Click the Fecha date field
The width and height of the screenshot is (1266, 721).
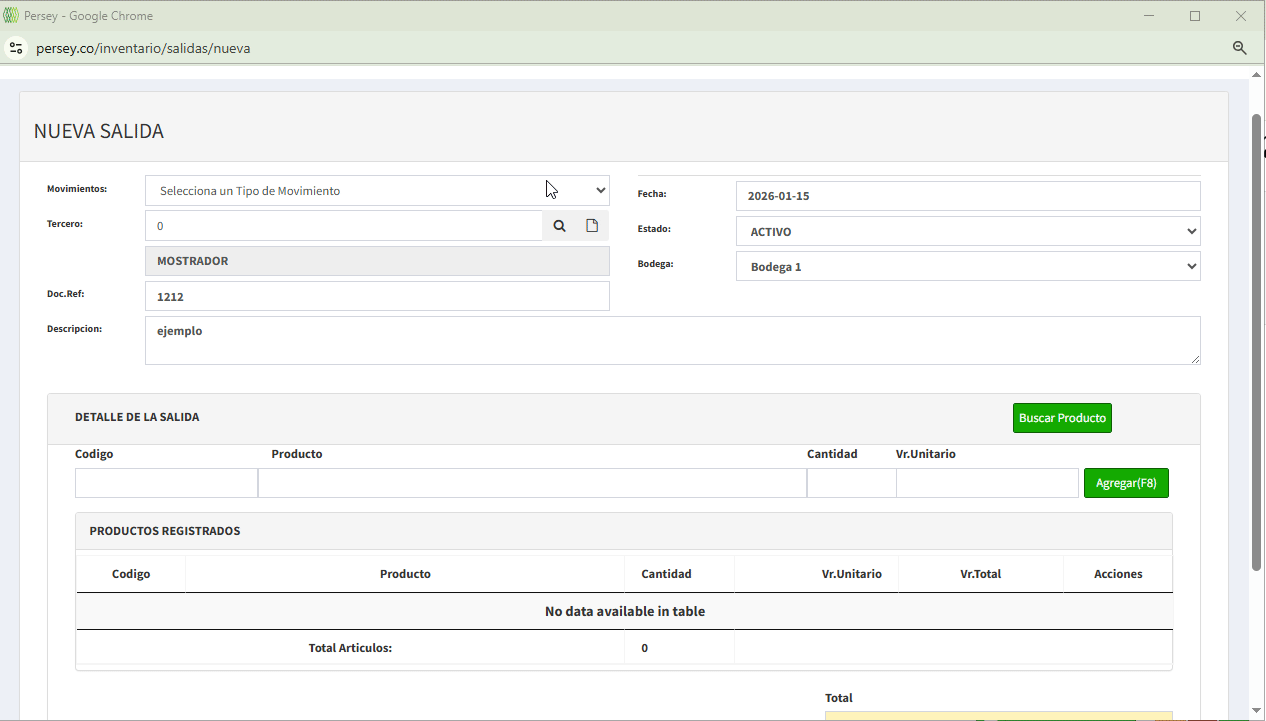tap(967, 196)
